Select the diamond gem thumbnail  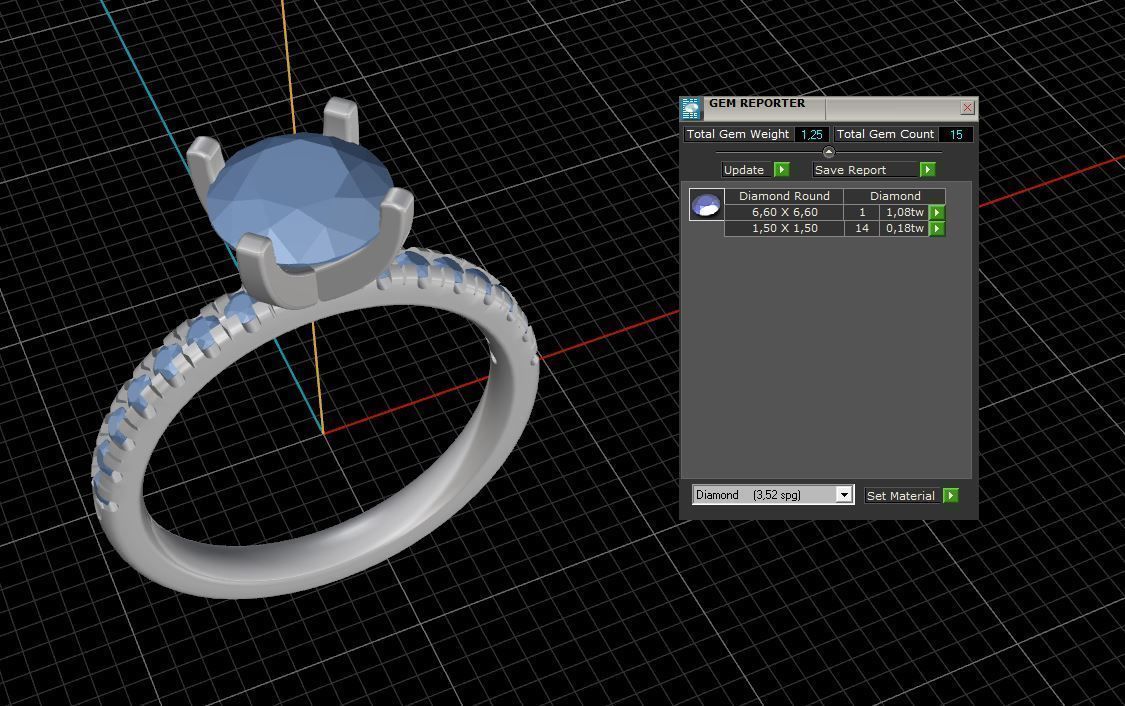[x=706, y=205]
